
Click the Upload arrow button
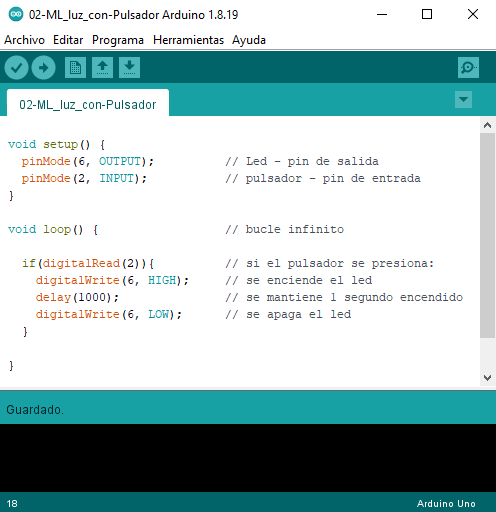[43, 68]
